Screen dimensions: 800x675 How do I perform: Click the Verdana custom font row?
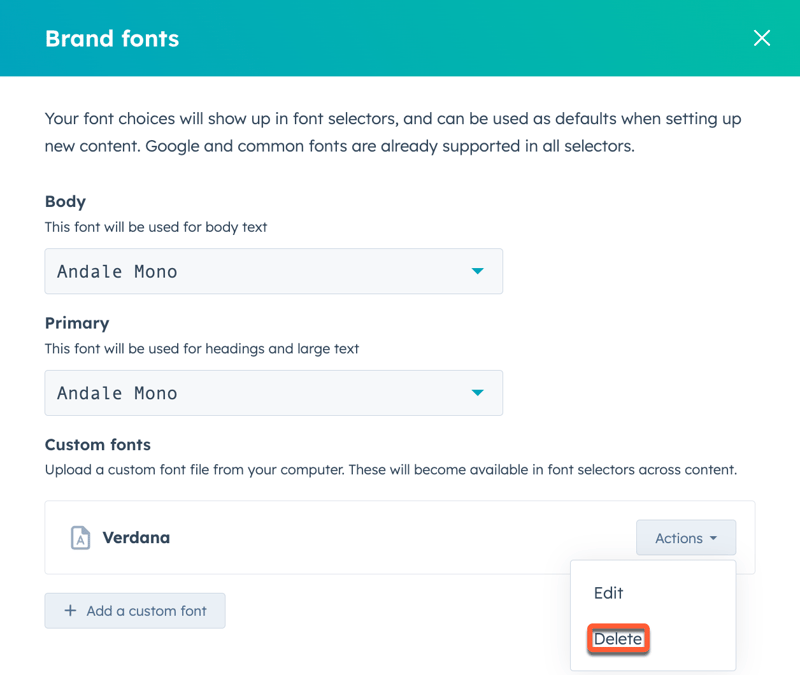(x=350, y=537)
